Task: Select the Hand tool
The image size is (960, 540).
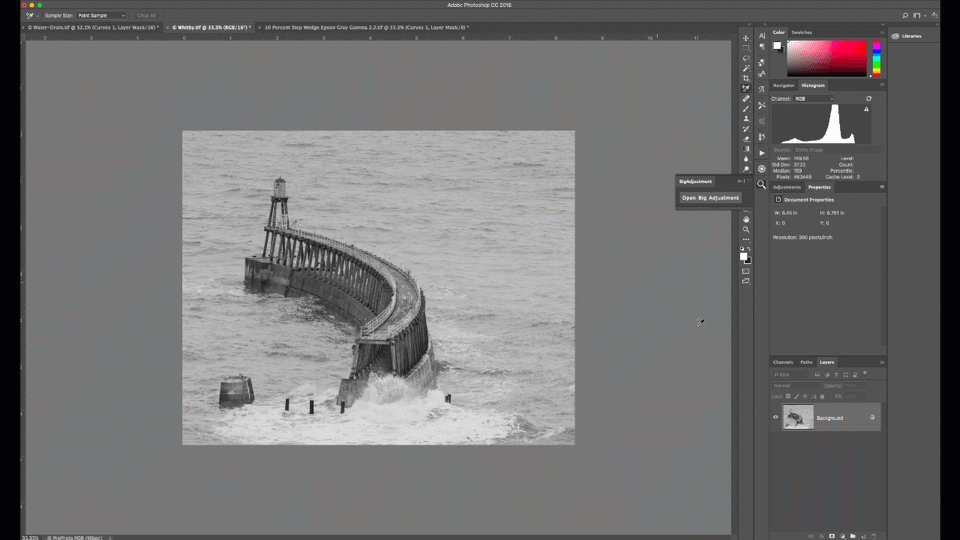Action: 746,219
